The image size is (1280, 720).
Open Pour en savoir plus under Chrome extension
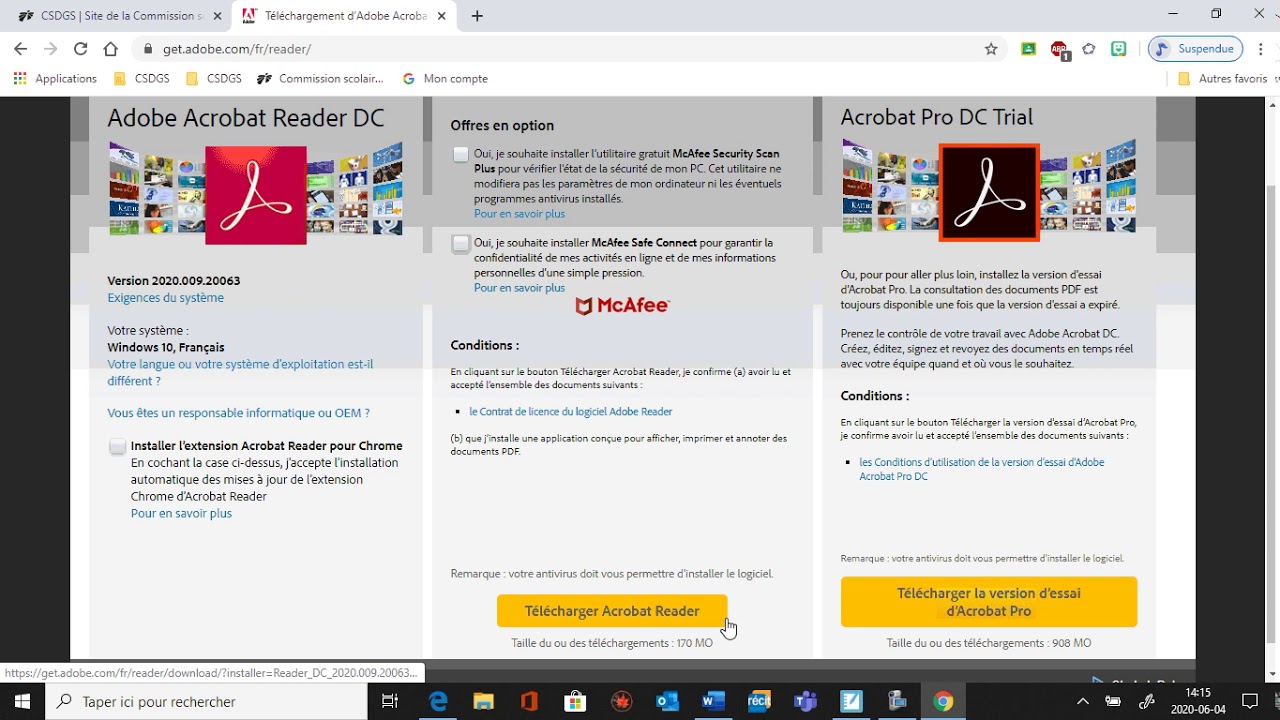(x=181, y=513)
